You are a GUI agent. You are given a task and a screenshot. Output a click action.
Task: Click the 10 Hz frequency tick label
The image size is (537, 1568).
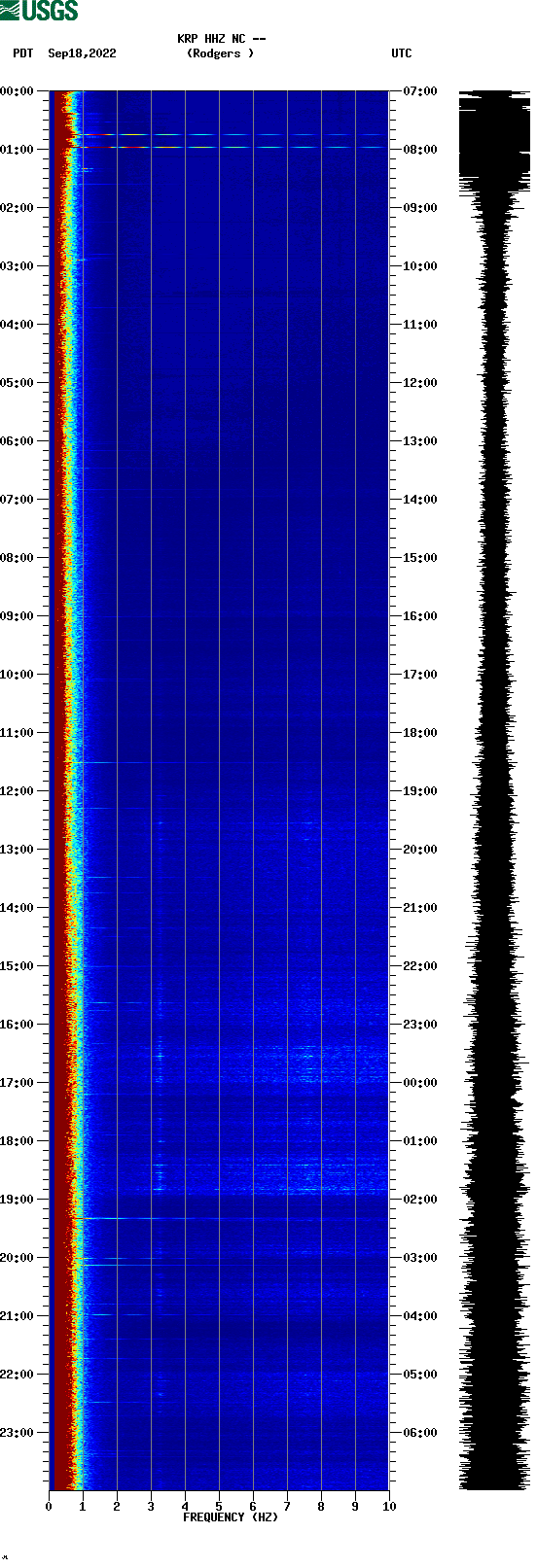click(x=389, y=1507)
